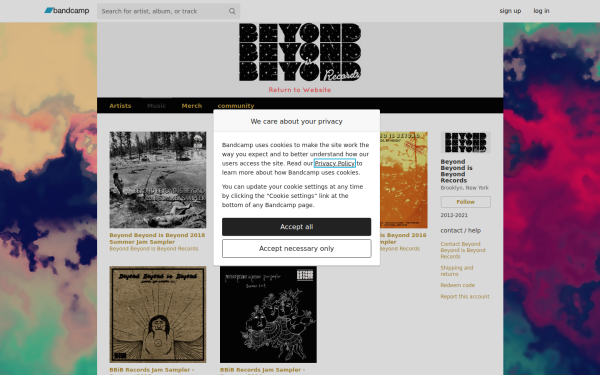600x375 pixels.
Task: Click the orange 2016 sampler album cover
Action: (x=404, y=180)
